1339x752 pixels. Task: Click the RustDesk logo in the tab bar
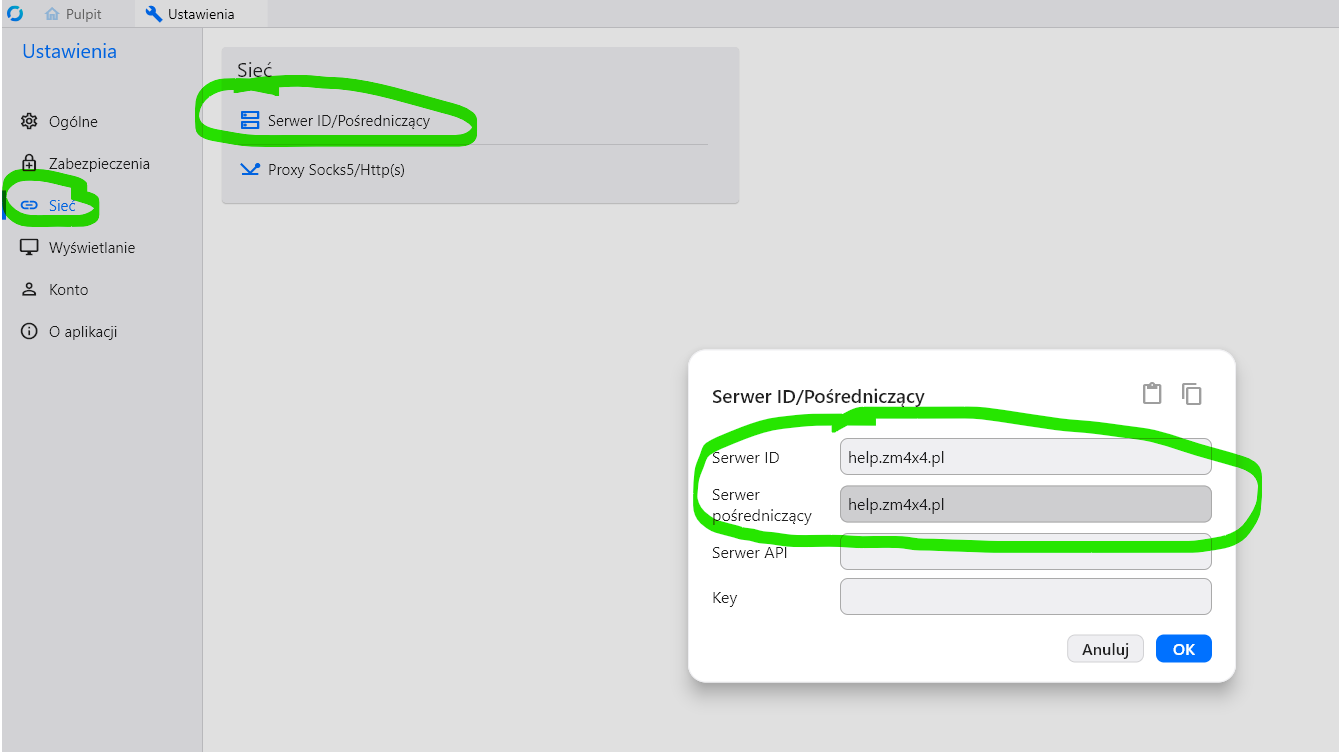point(14,13)
